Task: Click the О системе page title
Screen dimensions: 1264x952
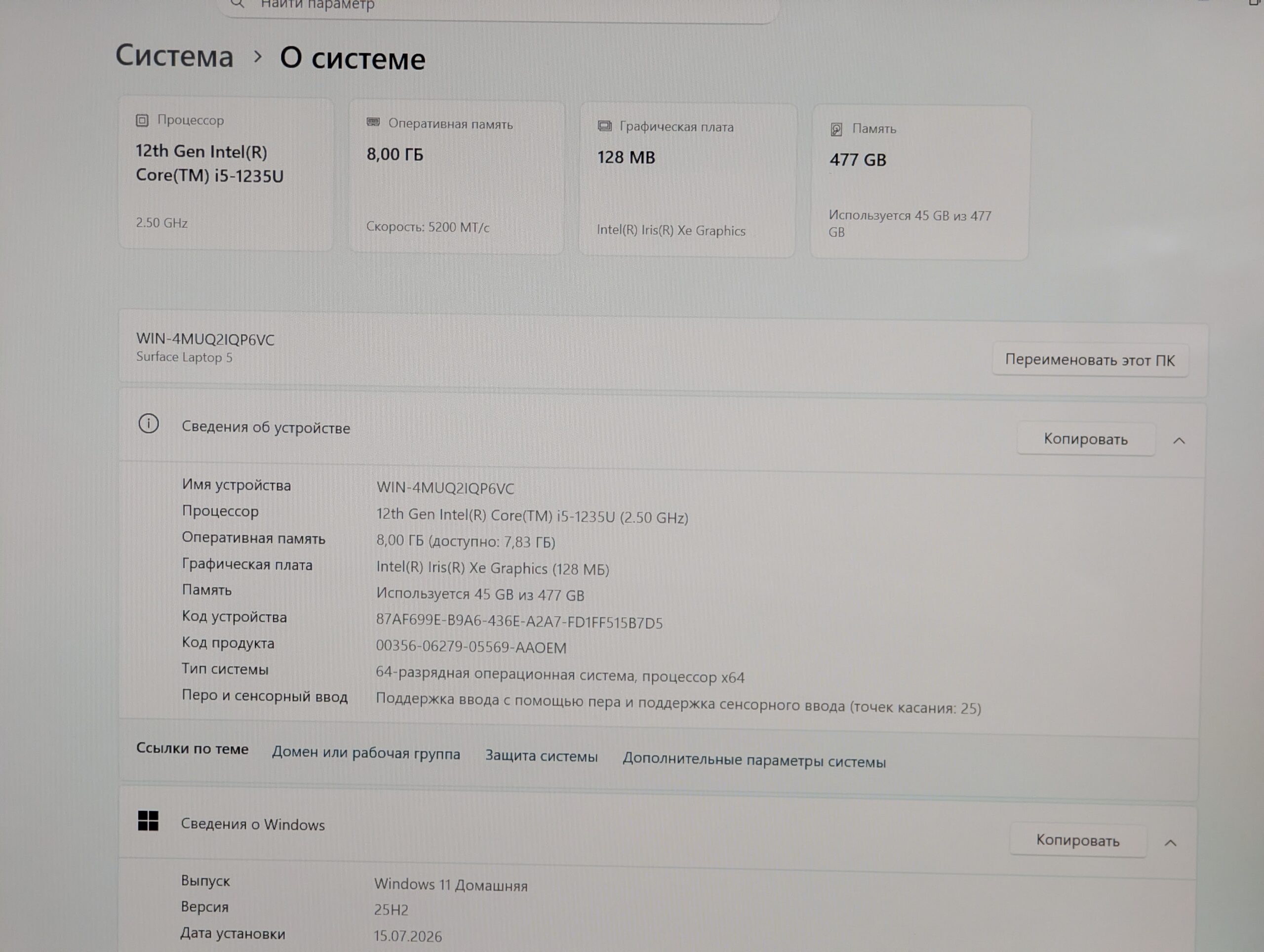Action: click(x=353, y=58)
